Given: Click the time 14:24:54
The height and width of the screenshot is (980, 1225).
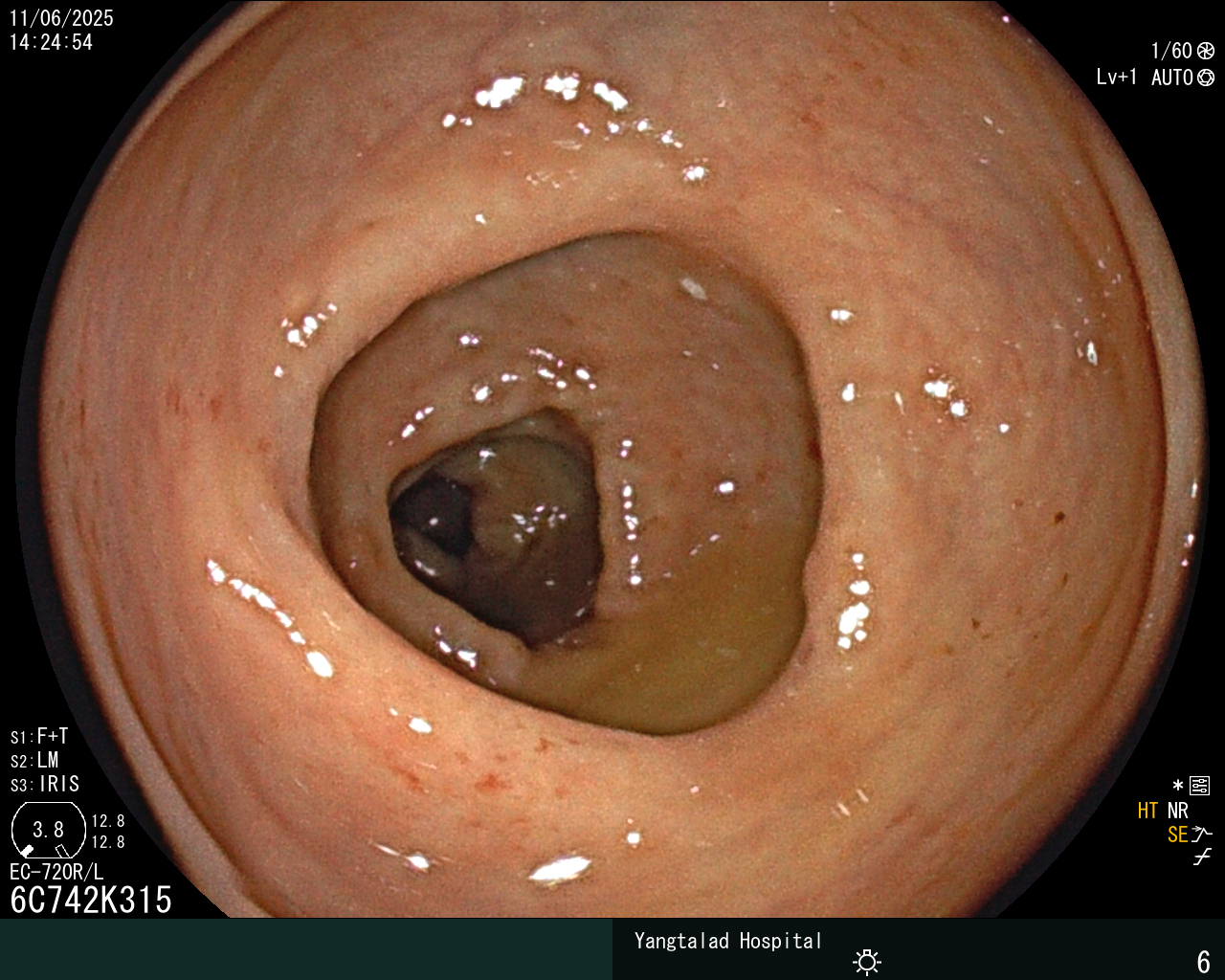Looking at the screenshot, I should pos(51,42).
